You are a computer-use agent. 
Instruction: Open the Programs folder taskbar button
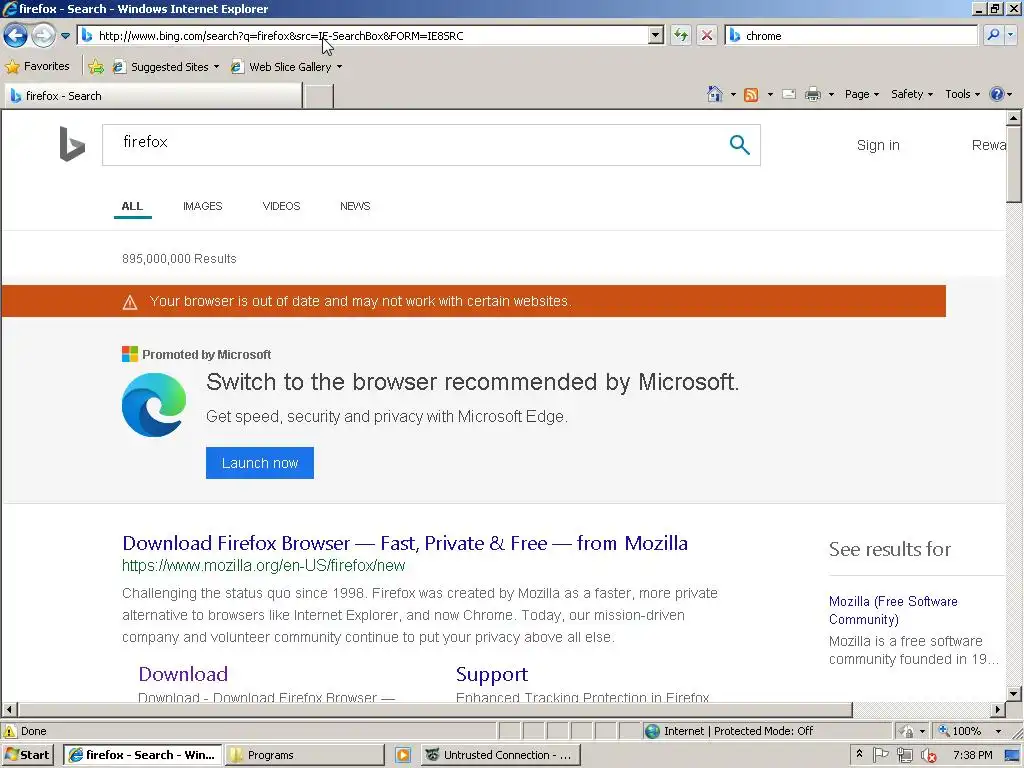click(305, 755)
